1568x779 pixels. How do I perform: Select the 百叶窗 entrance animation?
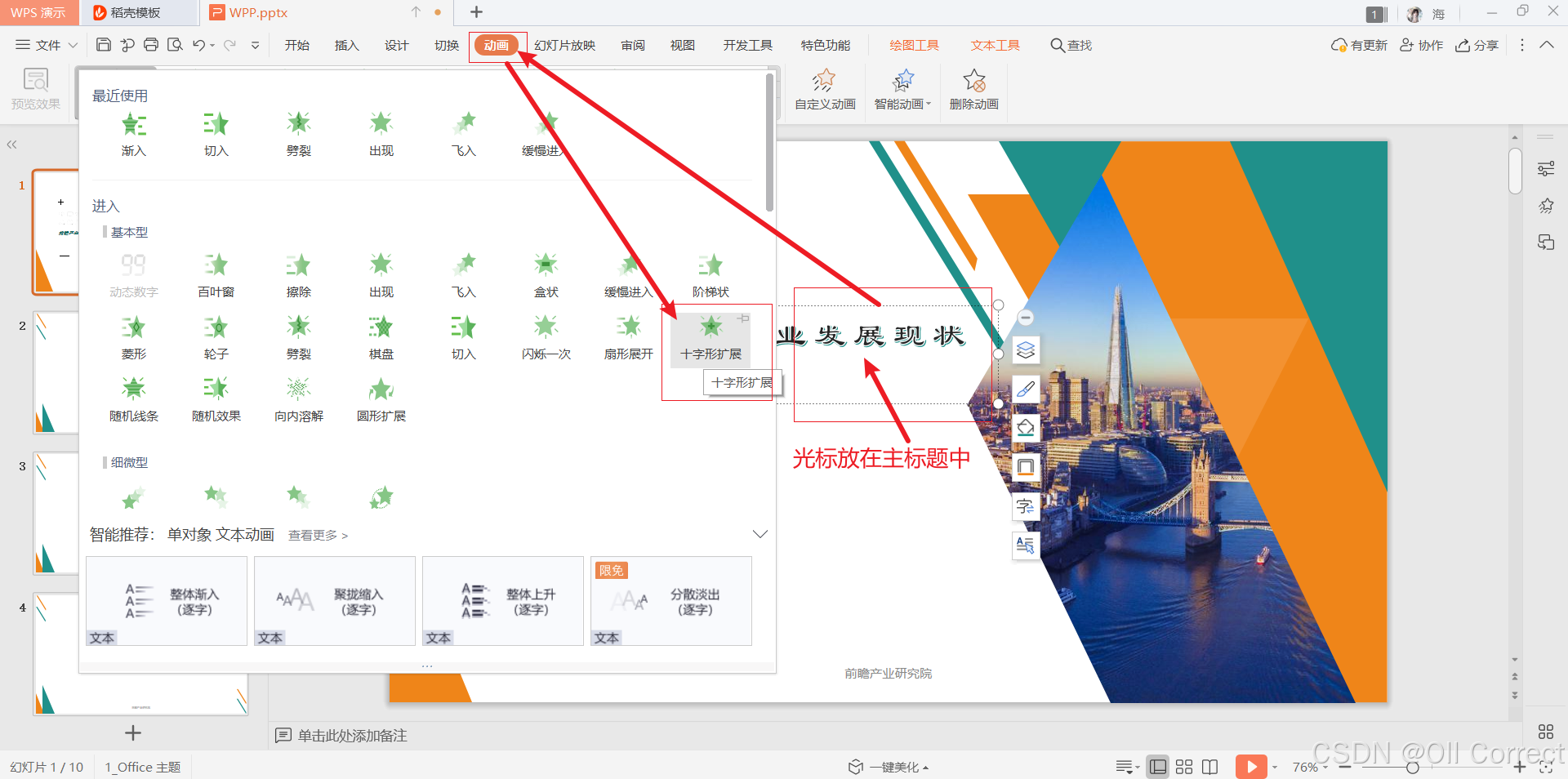216,275
